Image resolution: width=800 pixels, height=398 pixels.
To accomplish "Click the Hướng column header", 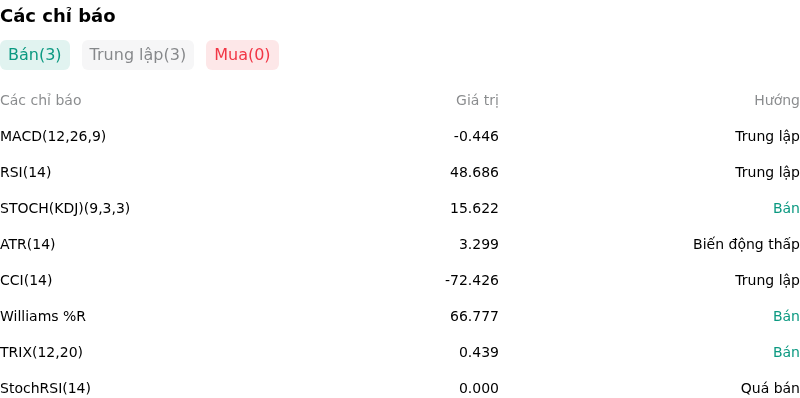I will click(777, 101).
